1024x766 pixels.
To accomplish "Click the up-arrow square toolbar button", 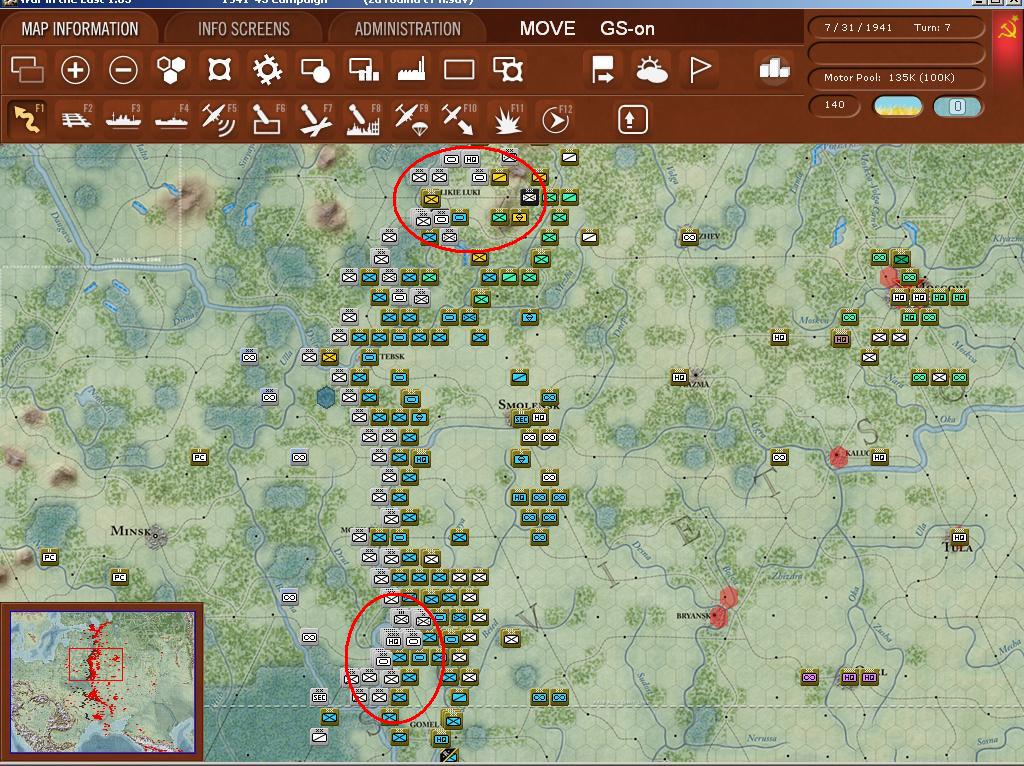I will pyautogui.click(x=632, y=120).
